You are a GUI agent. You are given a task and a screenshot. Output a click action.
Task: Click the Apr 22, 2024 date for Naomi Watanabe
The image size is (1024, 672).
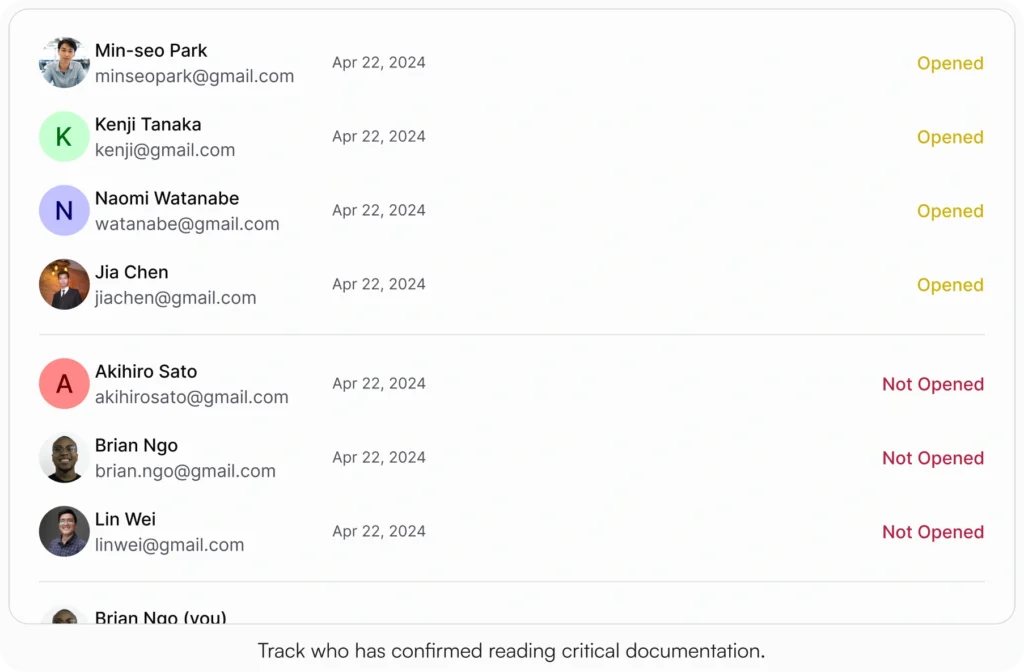[379, 210]
